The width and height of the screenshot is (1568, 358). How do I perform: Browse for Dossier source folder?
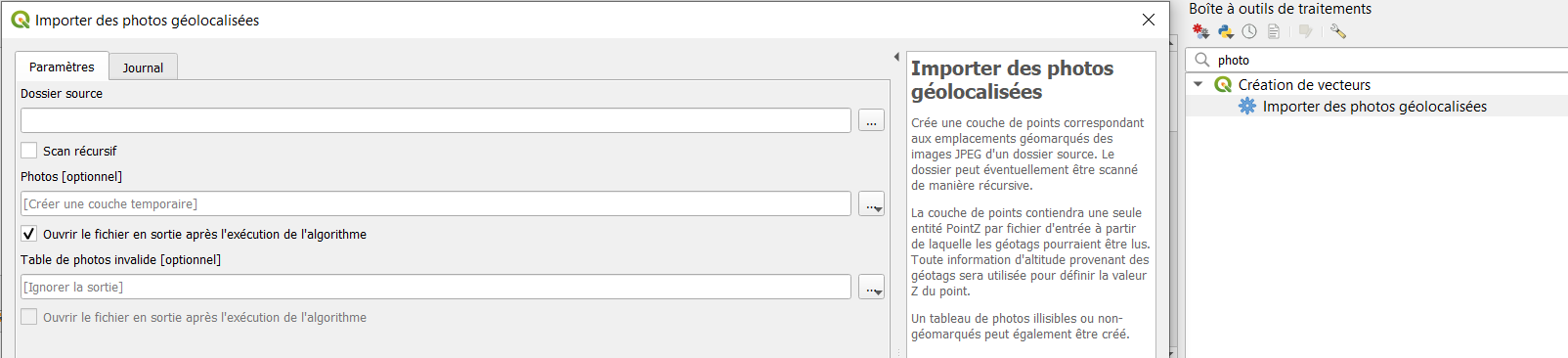click(871, 120)
